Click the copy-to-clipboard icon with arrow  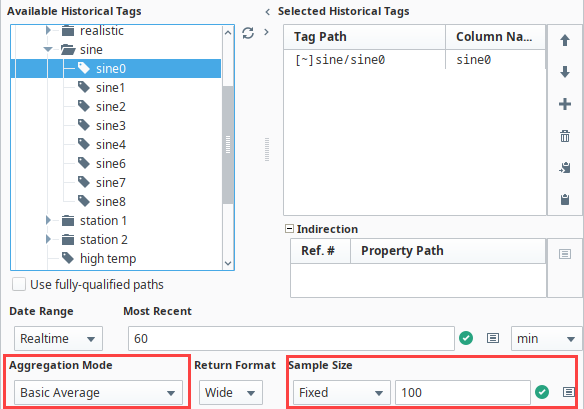(565, 168)
